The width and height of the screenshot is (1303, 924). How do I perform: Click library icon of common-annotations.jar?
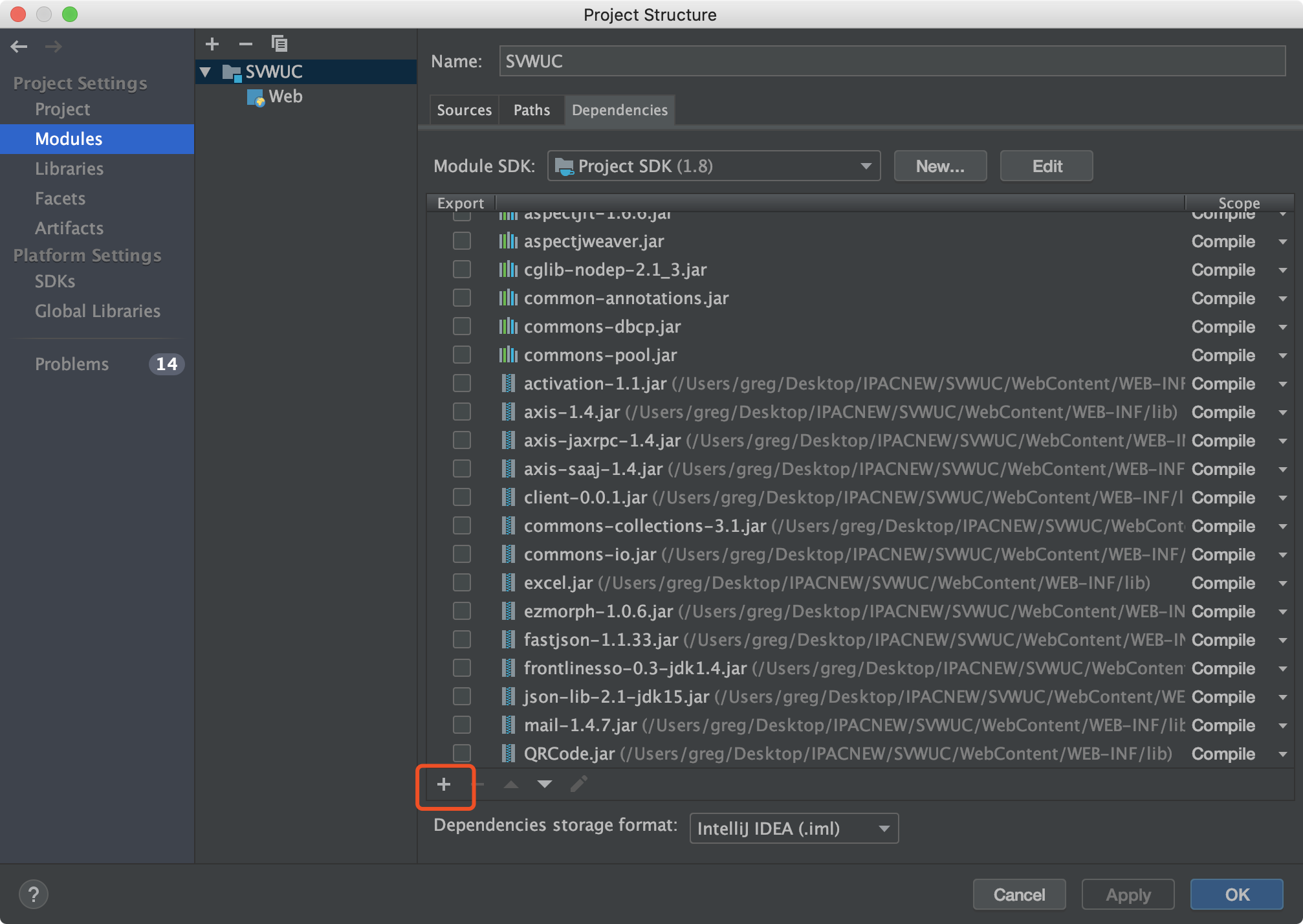509,298
